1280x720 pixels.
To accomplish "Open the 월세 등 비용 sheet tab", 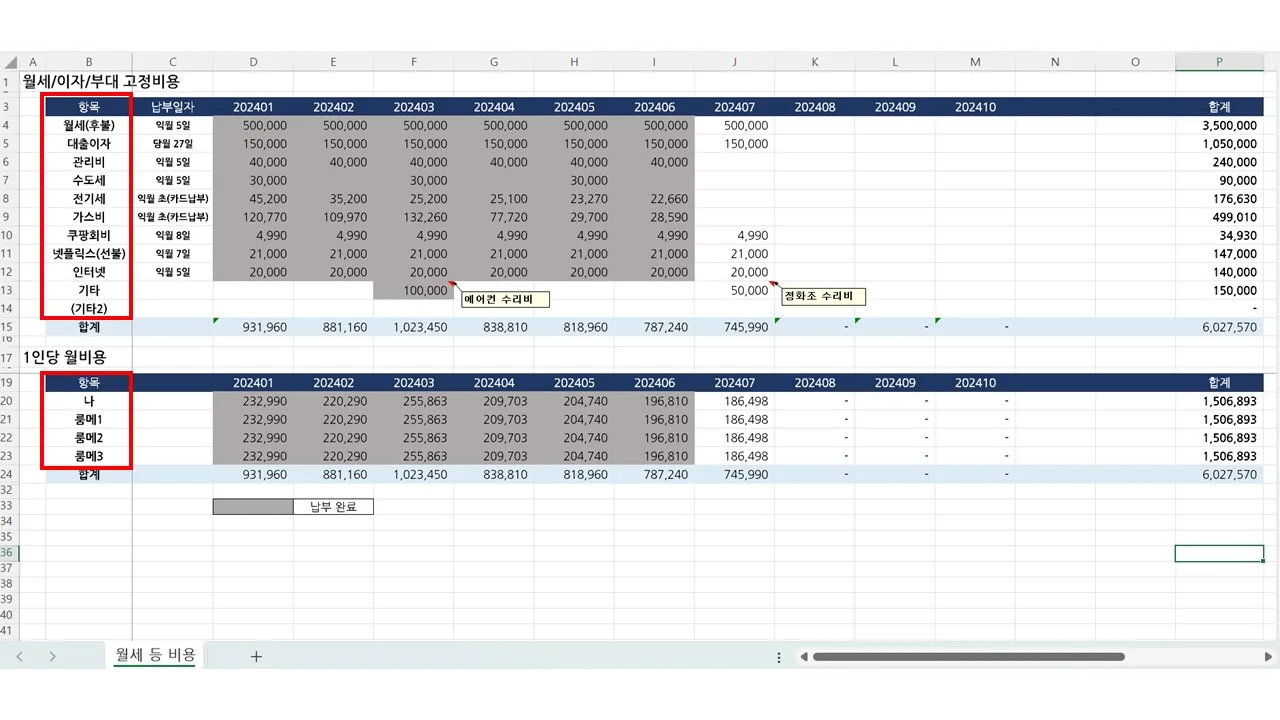I will pyautogui.click(x=156, y=655).
